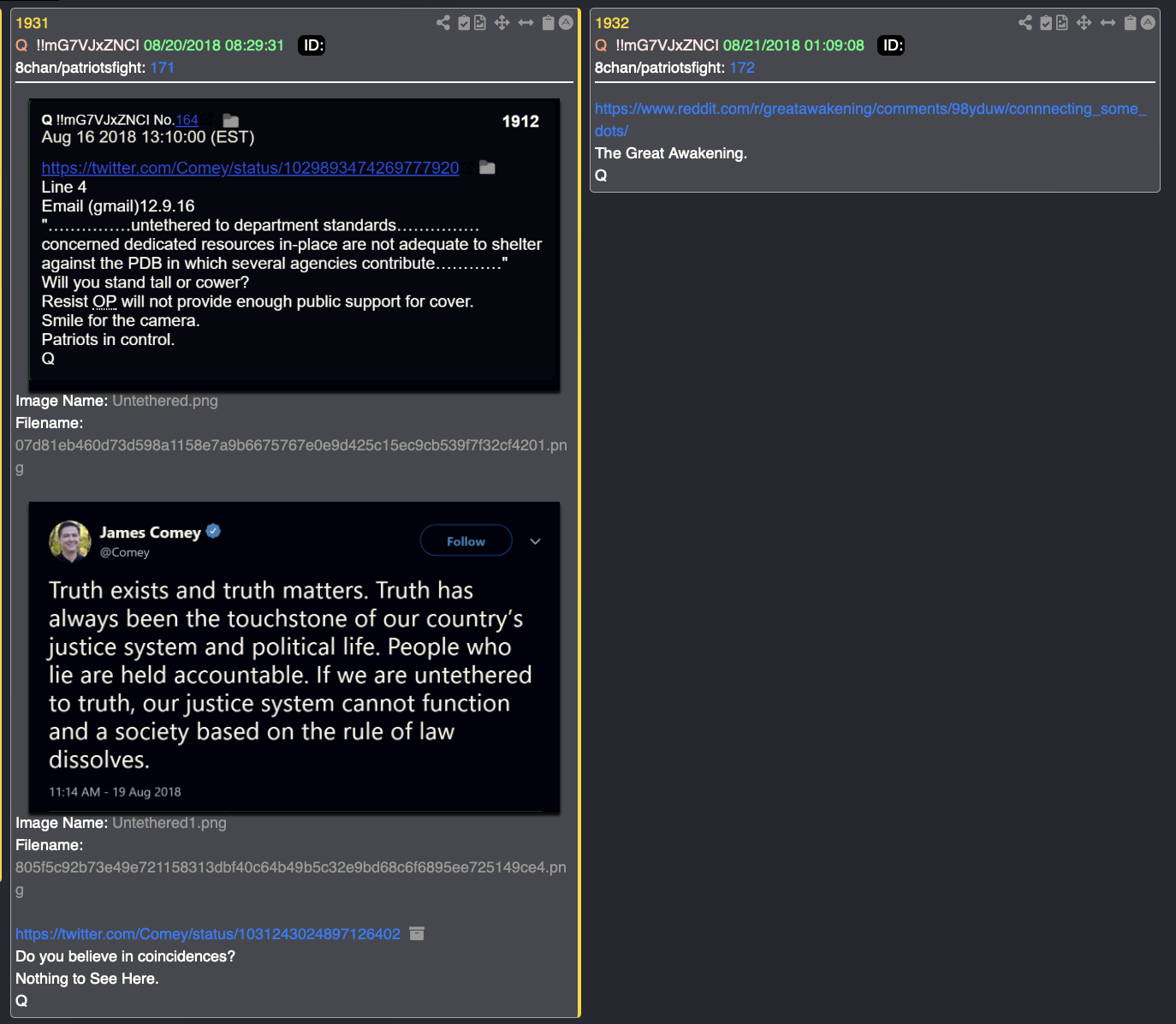Open 8chan/patriotsfight post number 171

coord(163,68)
